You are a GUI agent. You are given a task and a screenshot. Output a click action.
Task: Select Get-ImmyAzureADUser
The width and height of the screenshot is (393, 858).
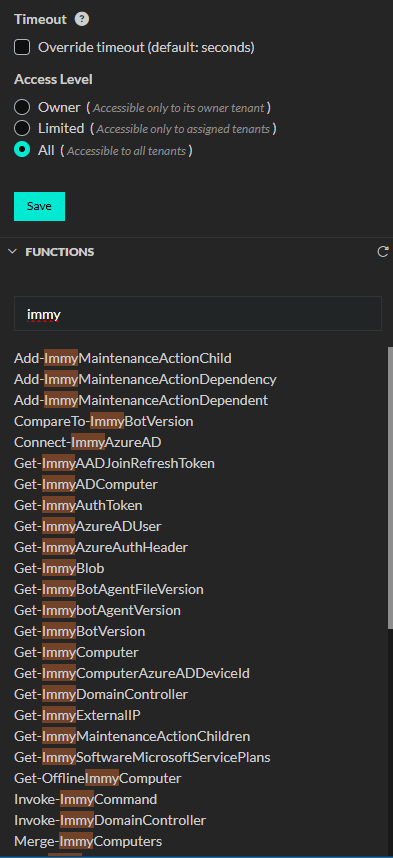click(x=88, y=526)
